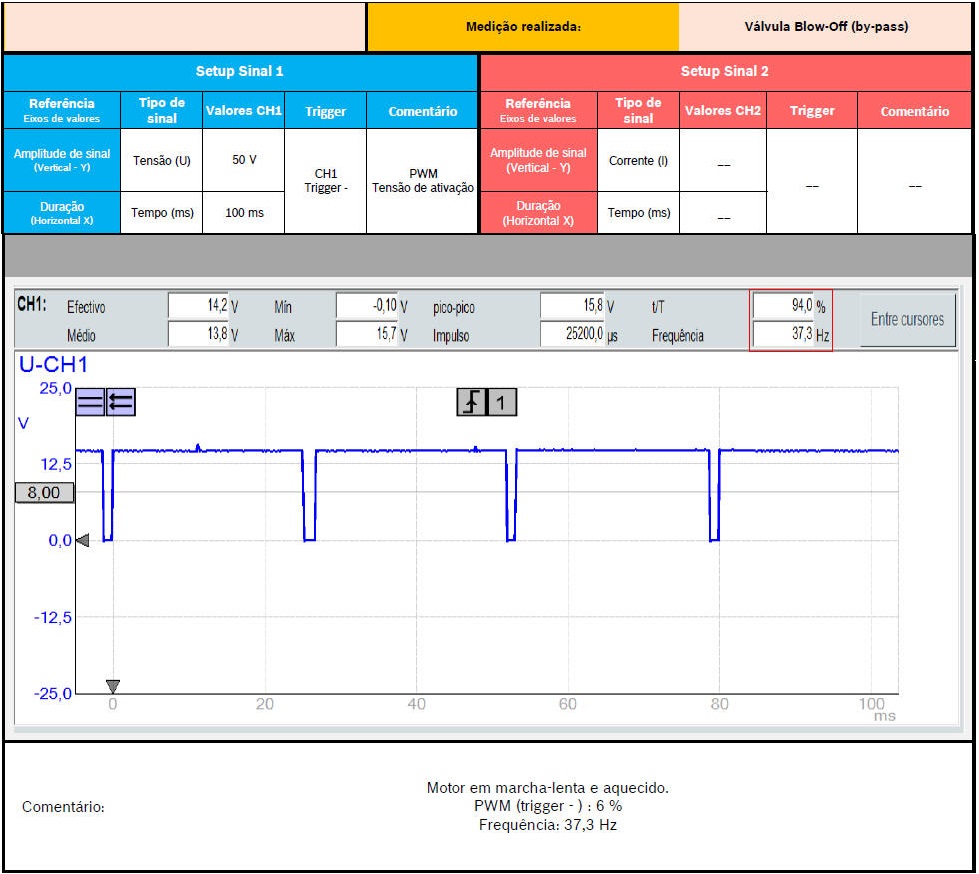Click the Máx 15,7 V value field
This screenshot has width=979, height=874.
pyautogui.click(x=367, y=336)
